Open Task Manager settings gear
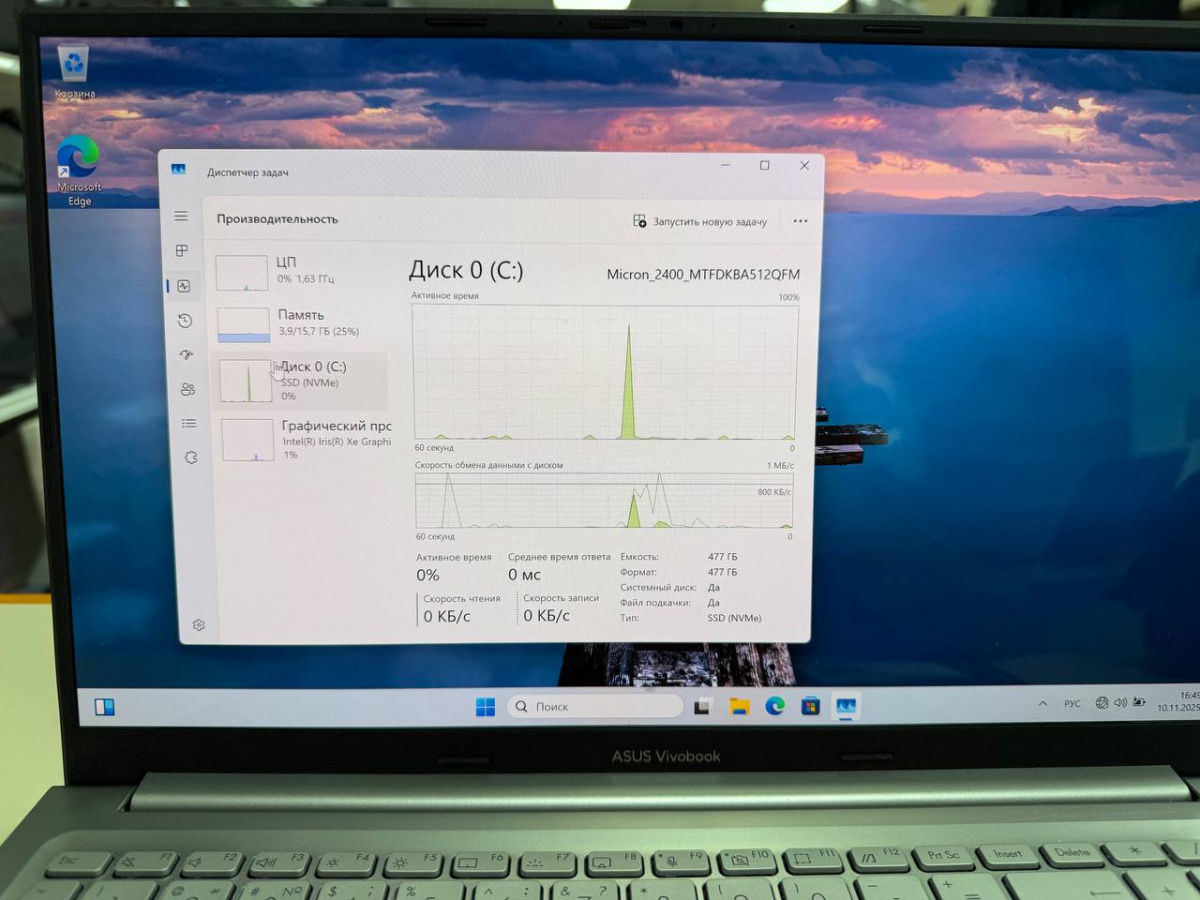Image resolution: width=1200 pixels, height=900 pixels. pos(198,625)
